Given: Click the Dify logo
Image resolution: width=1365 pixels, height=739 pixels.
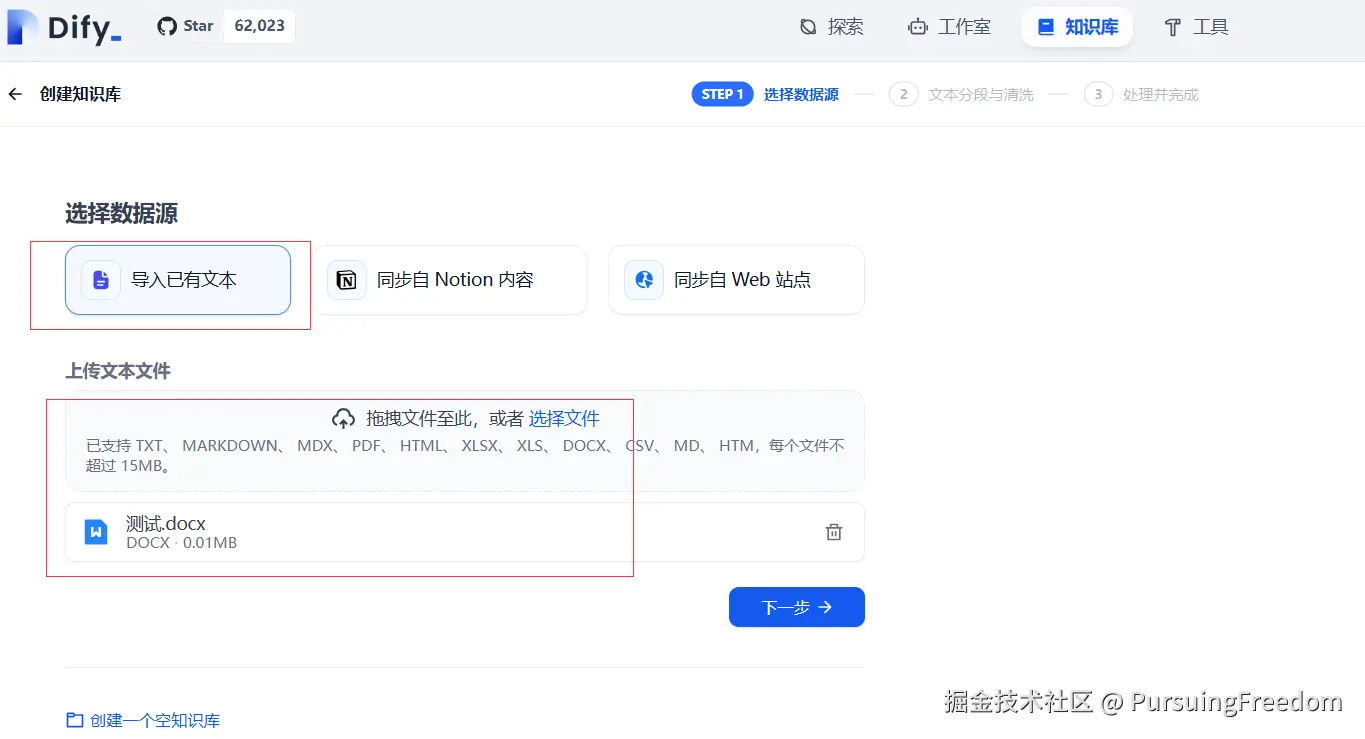Looking at the screenshot, I should point(64,27).
